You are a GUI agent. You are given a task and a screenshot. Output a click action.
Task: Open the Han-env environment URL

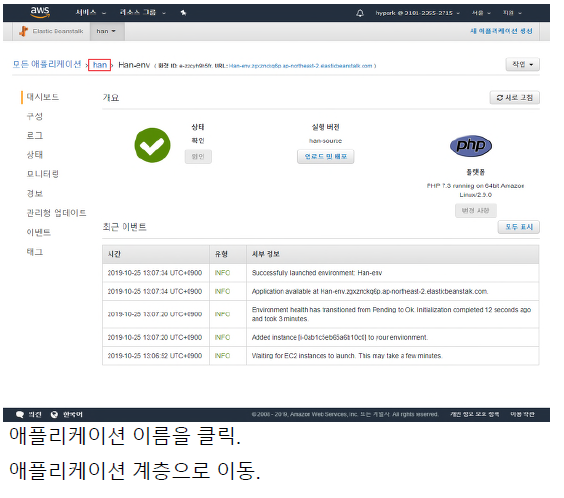[300, 66]
